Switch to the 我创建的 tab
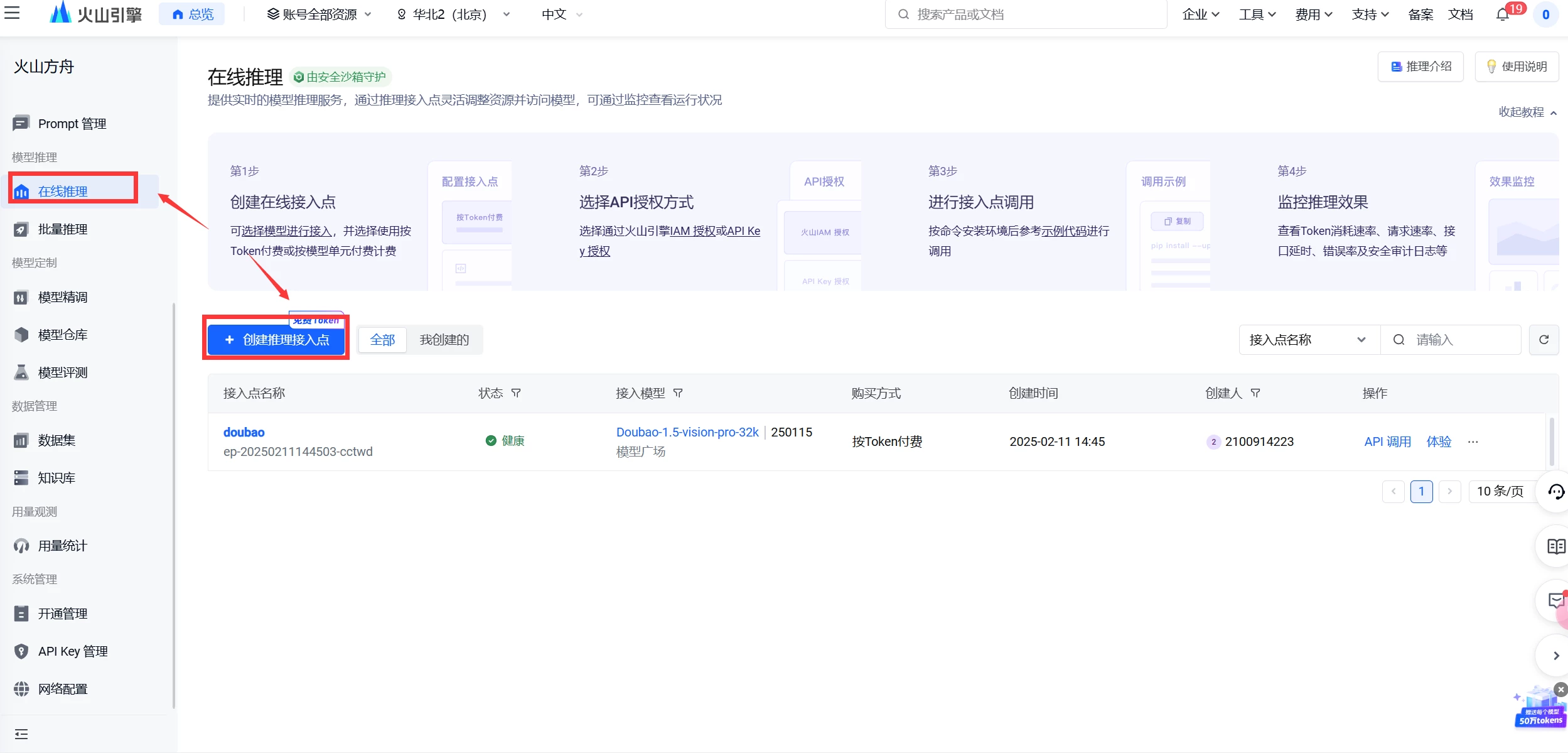This screenshot has height=753, width=1568. tap(444, 340)
